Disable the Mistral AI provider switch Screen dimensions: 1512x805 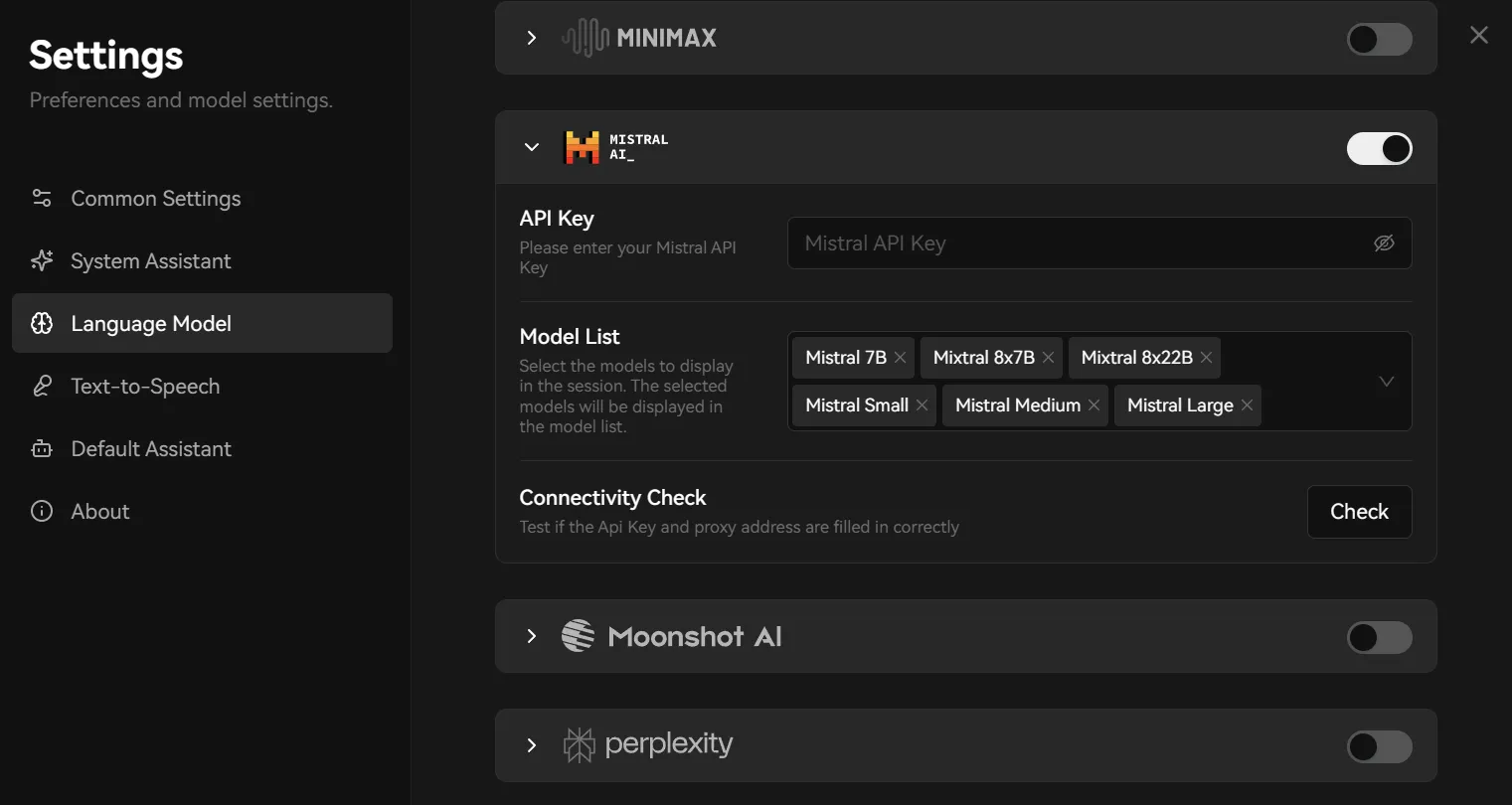coord(1379,148)
